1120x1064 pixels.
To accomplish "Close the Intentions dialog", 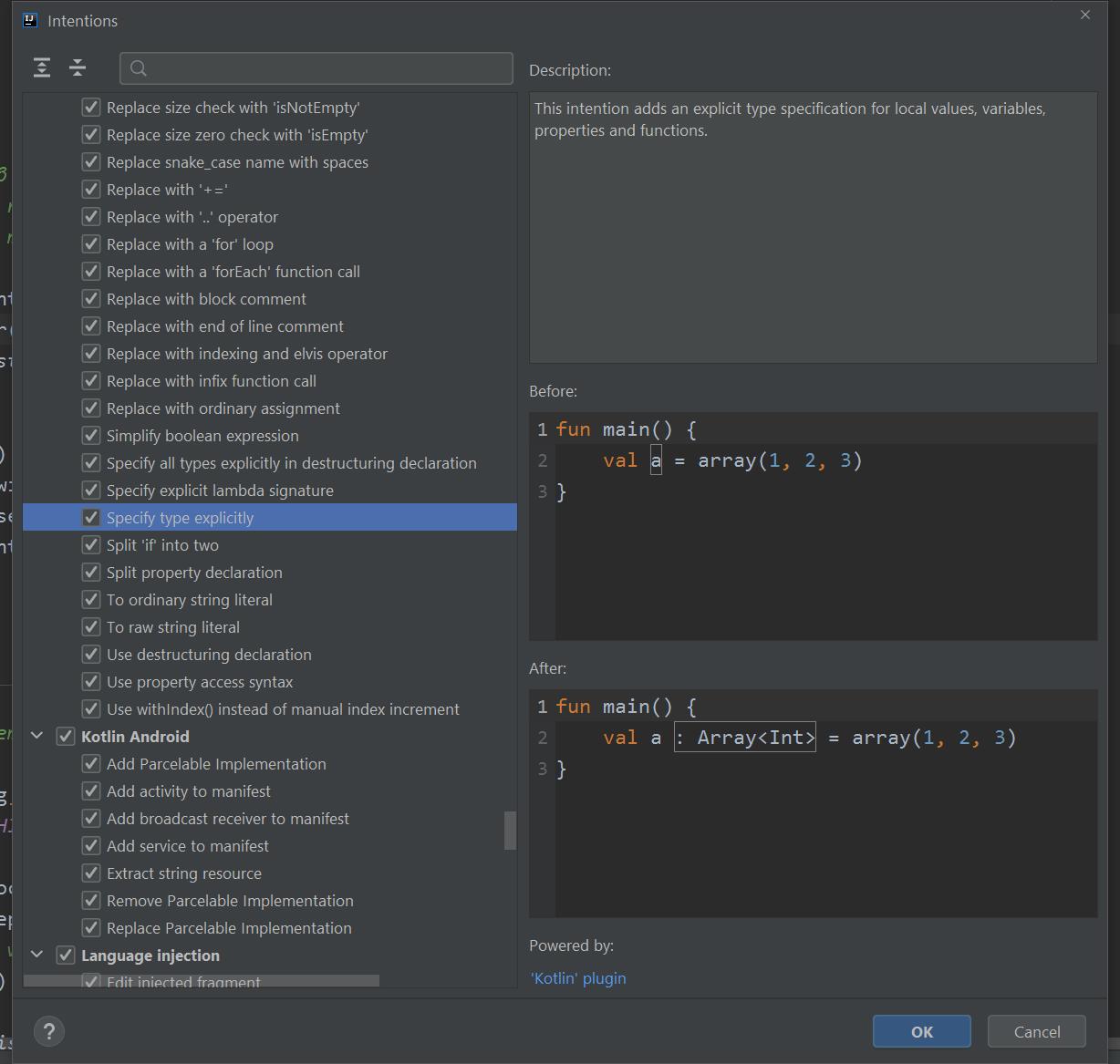I will coord(1084,15).
